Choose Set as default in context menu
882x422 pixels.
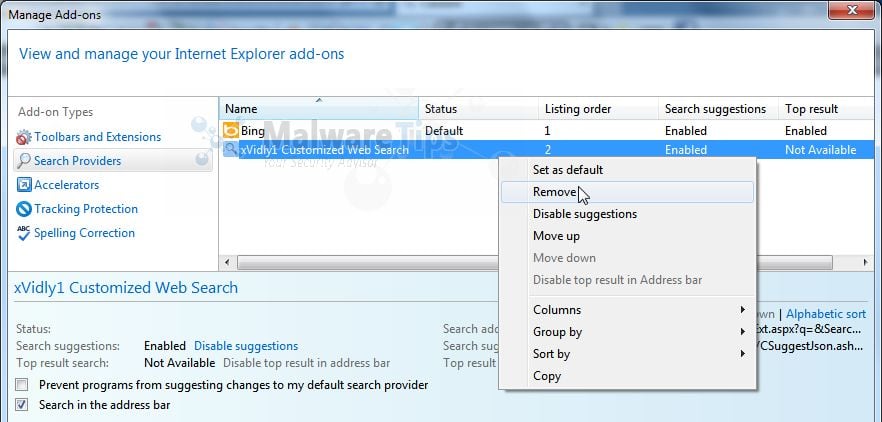pos(627,170)
